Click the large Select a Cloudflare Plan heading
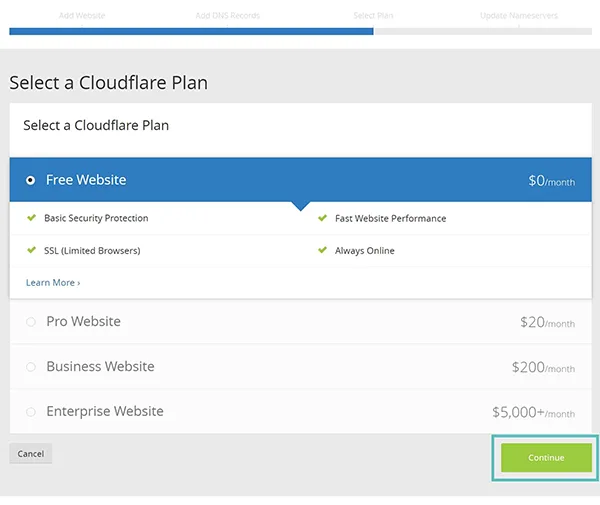This screenshot has height=505, width=600. point(109,83)
